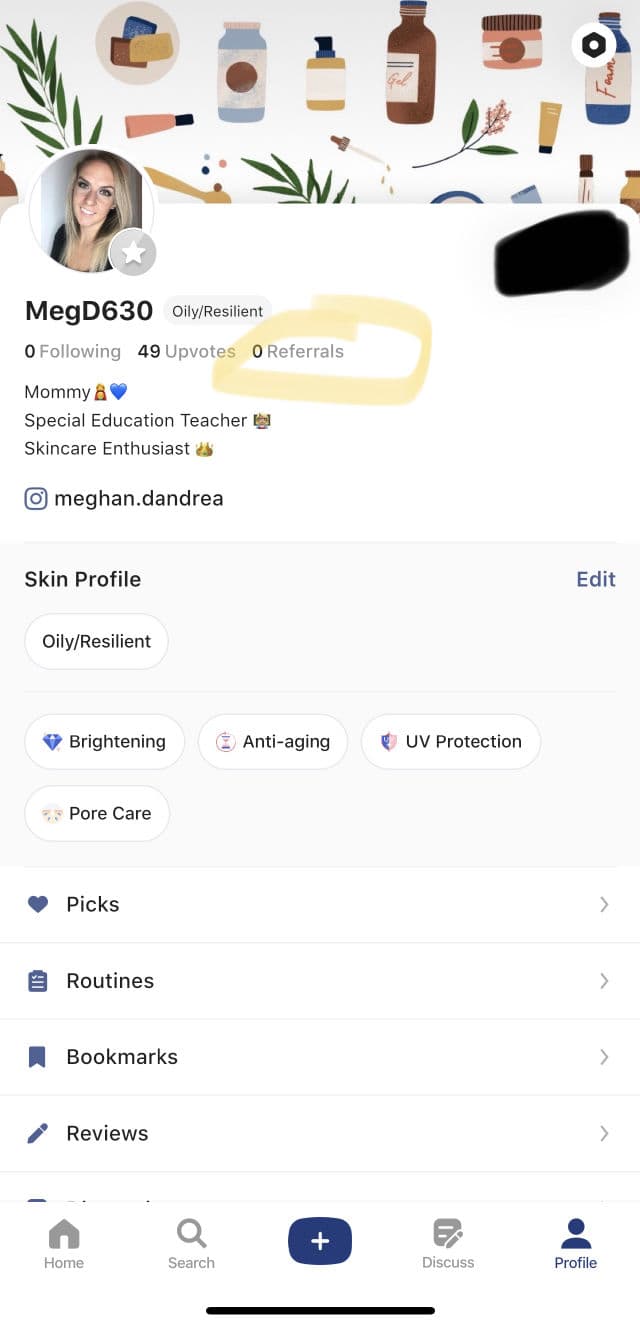640x1326 pixels.
Task: Select the Brightening skin concern chip
Action: point(104,742)
